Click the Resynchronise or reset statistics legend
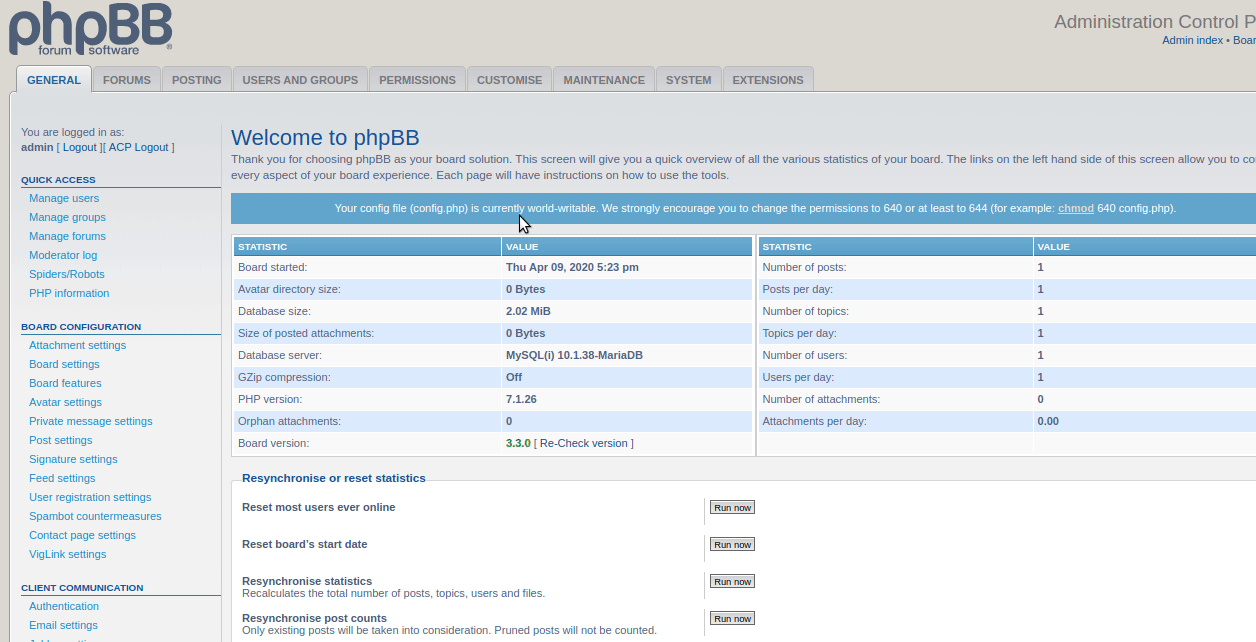The height and width of the screenshot is (642, 1256). coord(334,478)
